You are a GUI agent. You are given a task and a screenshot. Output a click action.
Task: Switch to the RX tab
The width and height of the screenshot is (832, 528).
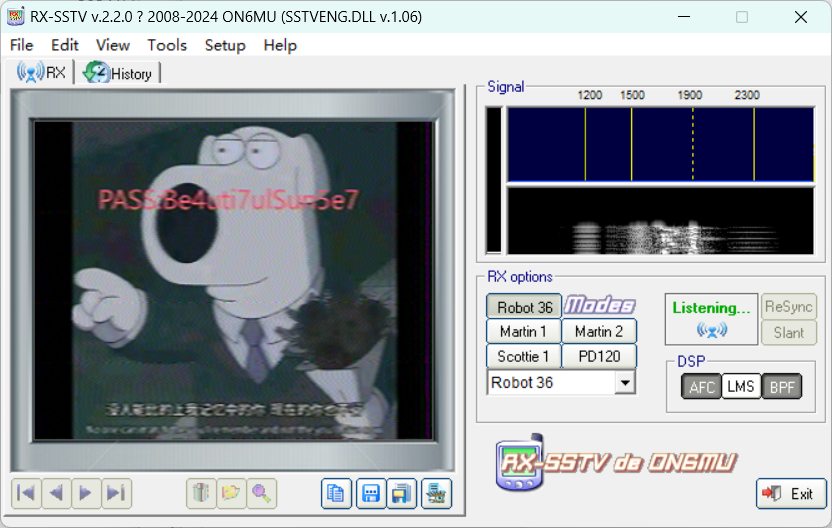pyautogui.click(x=41, y=73)
